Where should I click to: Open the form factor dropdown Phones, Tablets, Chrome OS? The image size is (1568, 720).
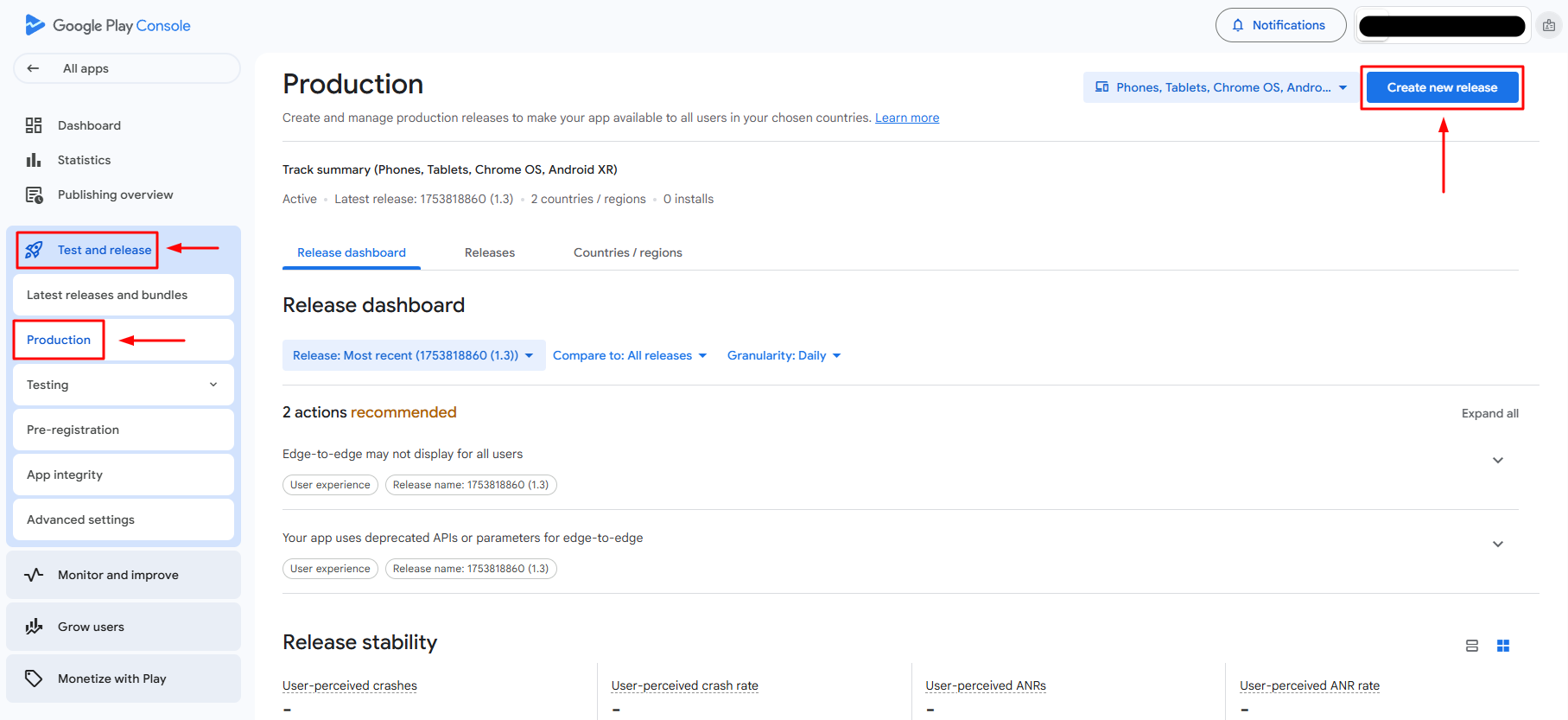1221,87
